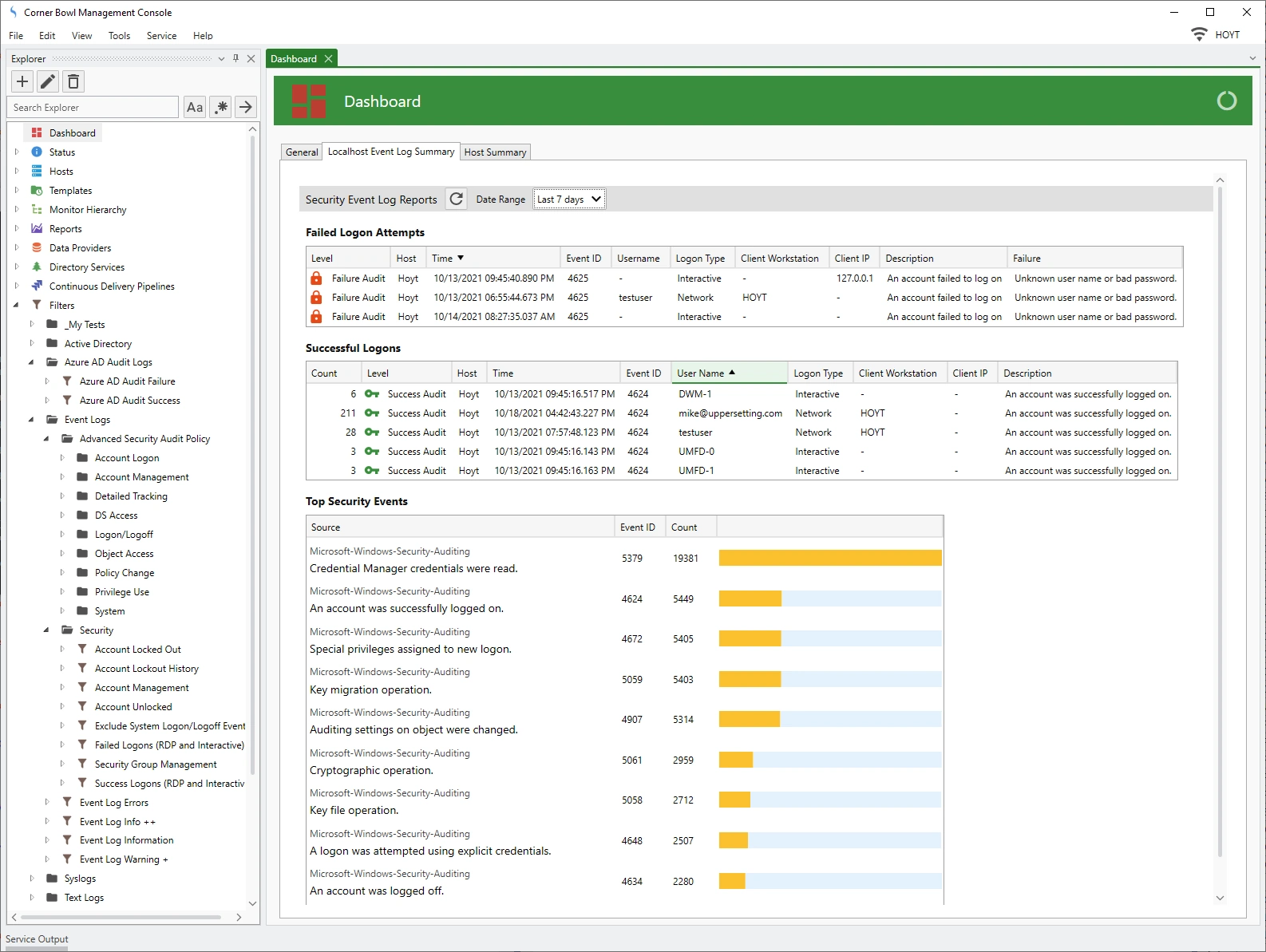Collapse Advanced Security Audit Policy node

click(46, 439)
